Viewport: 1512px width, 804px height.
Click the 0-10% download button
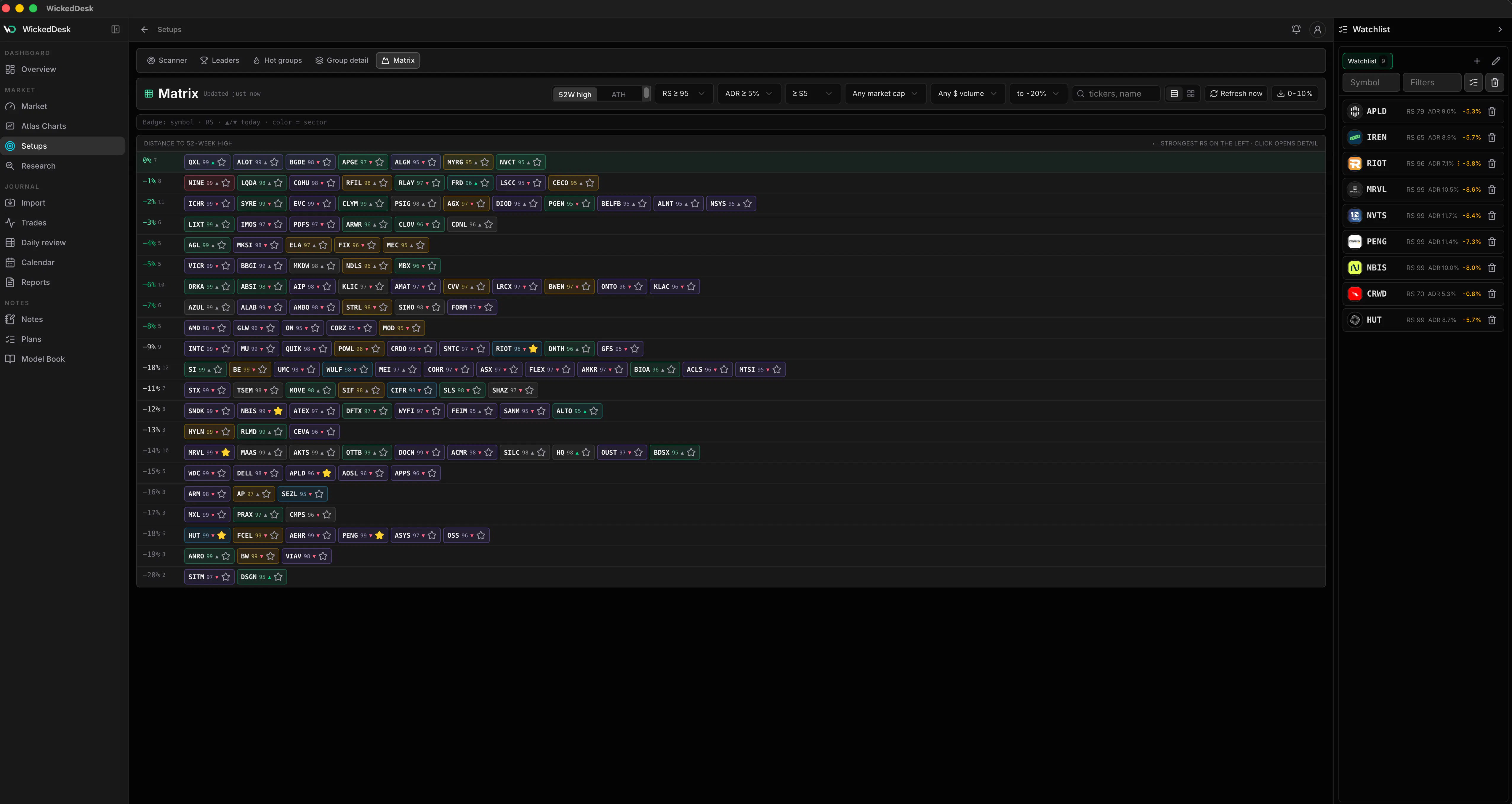click(x=1295, y=94)
